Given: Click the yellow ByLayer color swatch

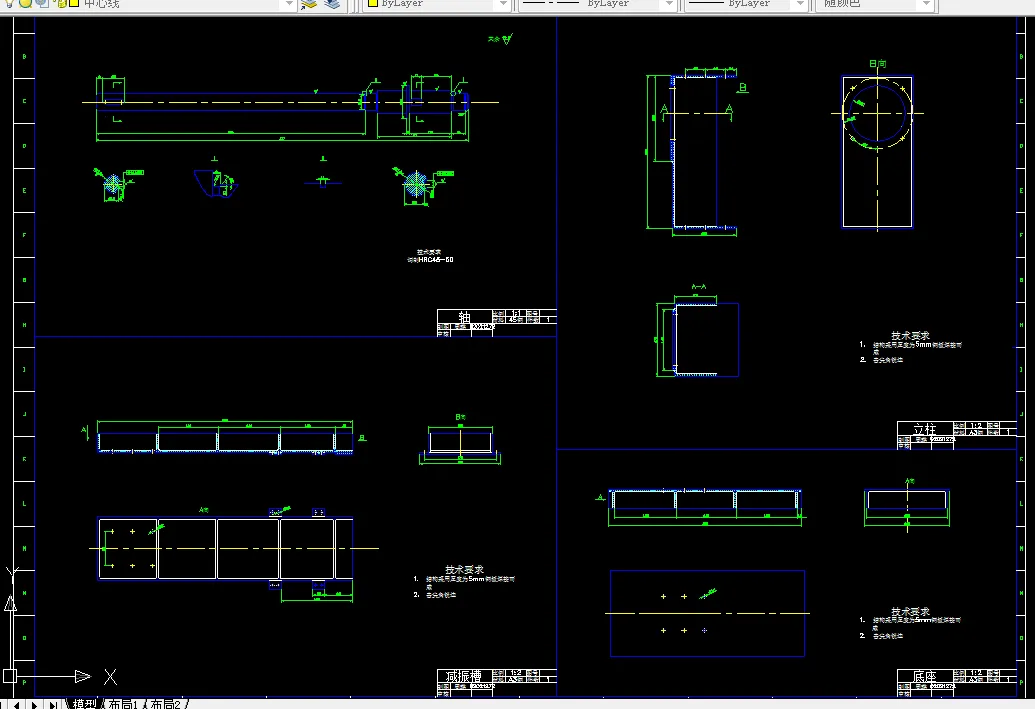Looking at the screenshot, I should [372, 3].
